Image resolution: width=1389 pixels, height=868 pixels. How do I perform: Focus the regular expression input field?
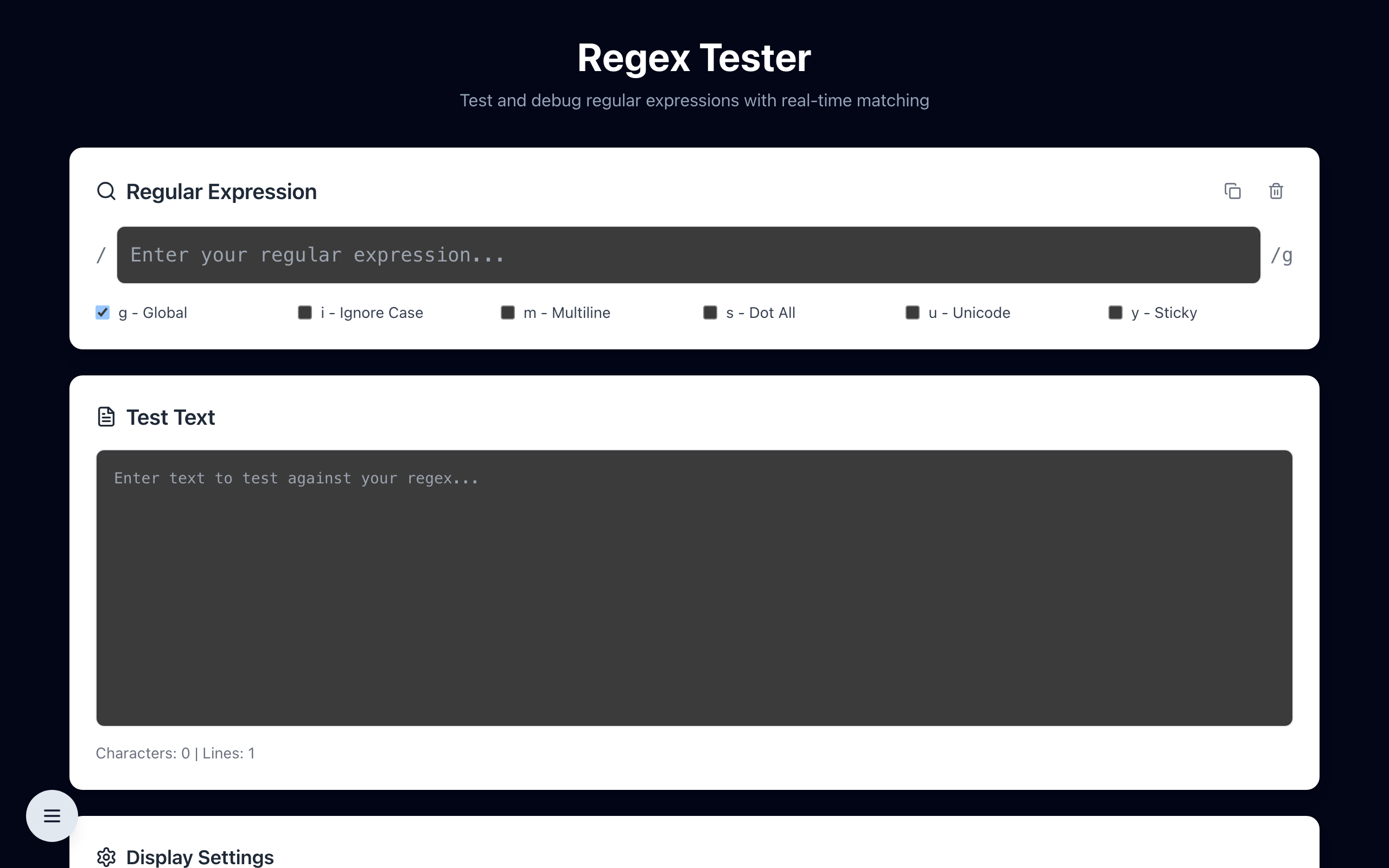688,255
